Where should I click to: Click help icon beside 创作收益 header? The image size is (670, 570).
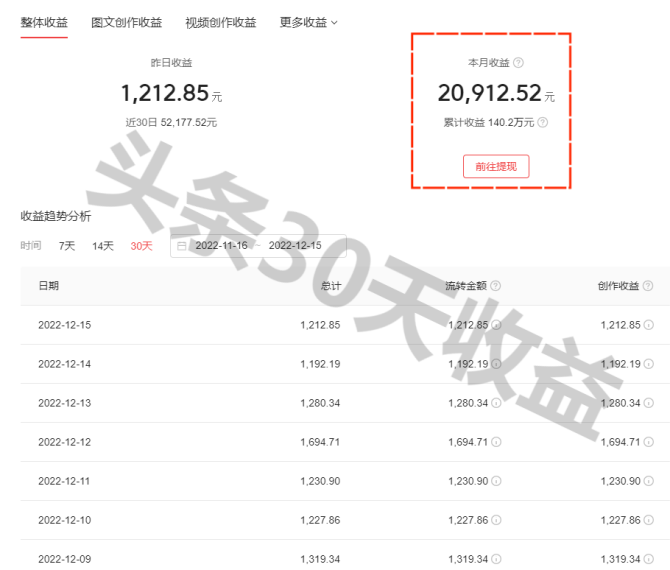[x=648, y=285]
